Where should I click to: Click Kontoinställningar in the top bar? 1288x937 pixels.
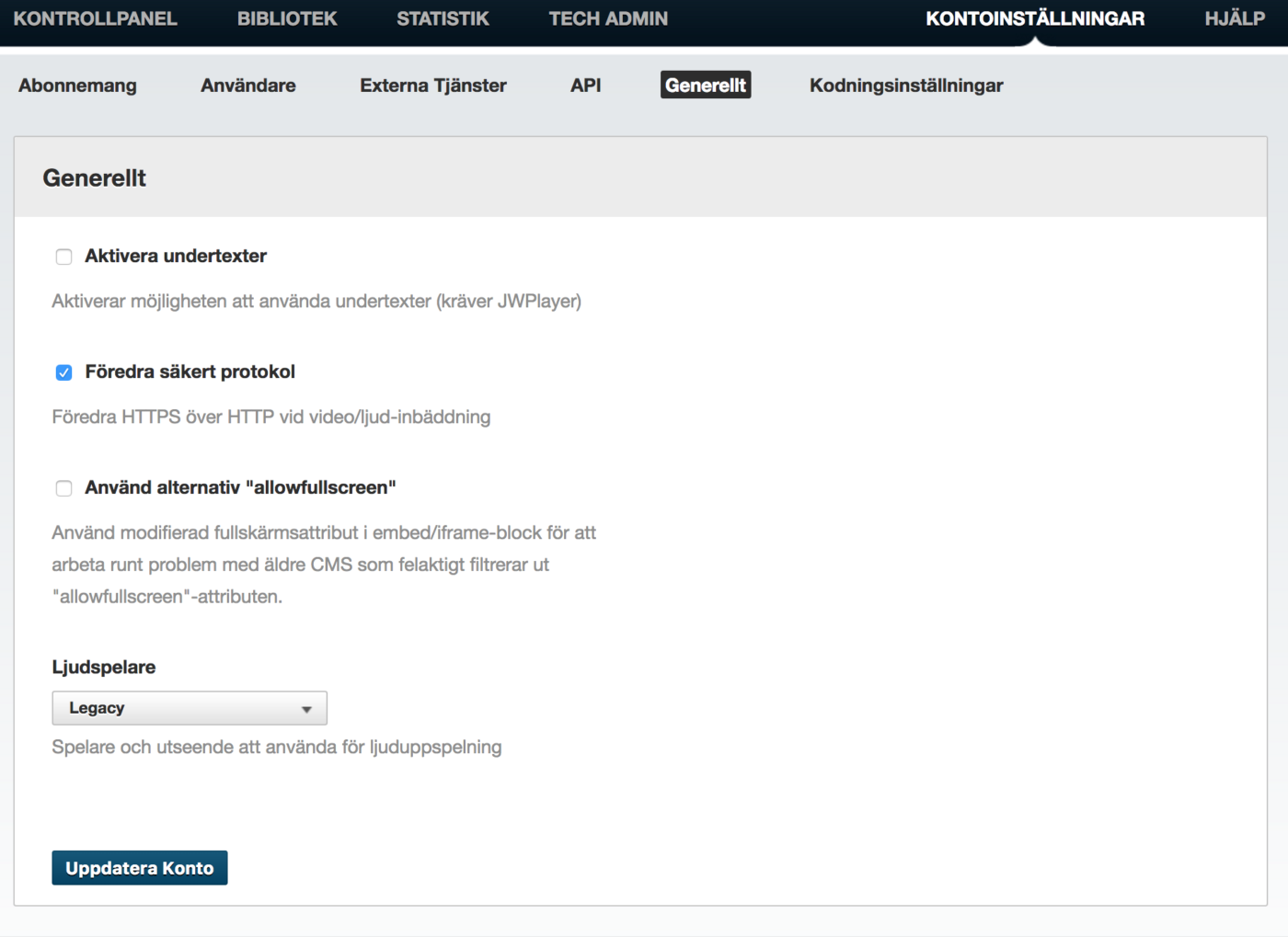[1035, 18]
